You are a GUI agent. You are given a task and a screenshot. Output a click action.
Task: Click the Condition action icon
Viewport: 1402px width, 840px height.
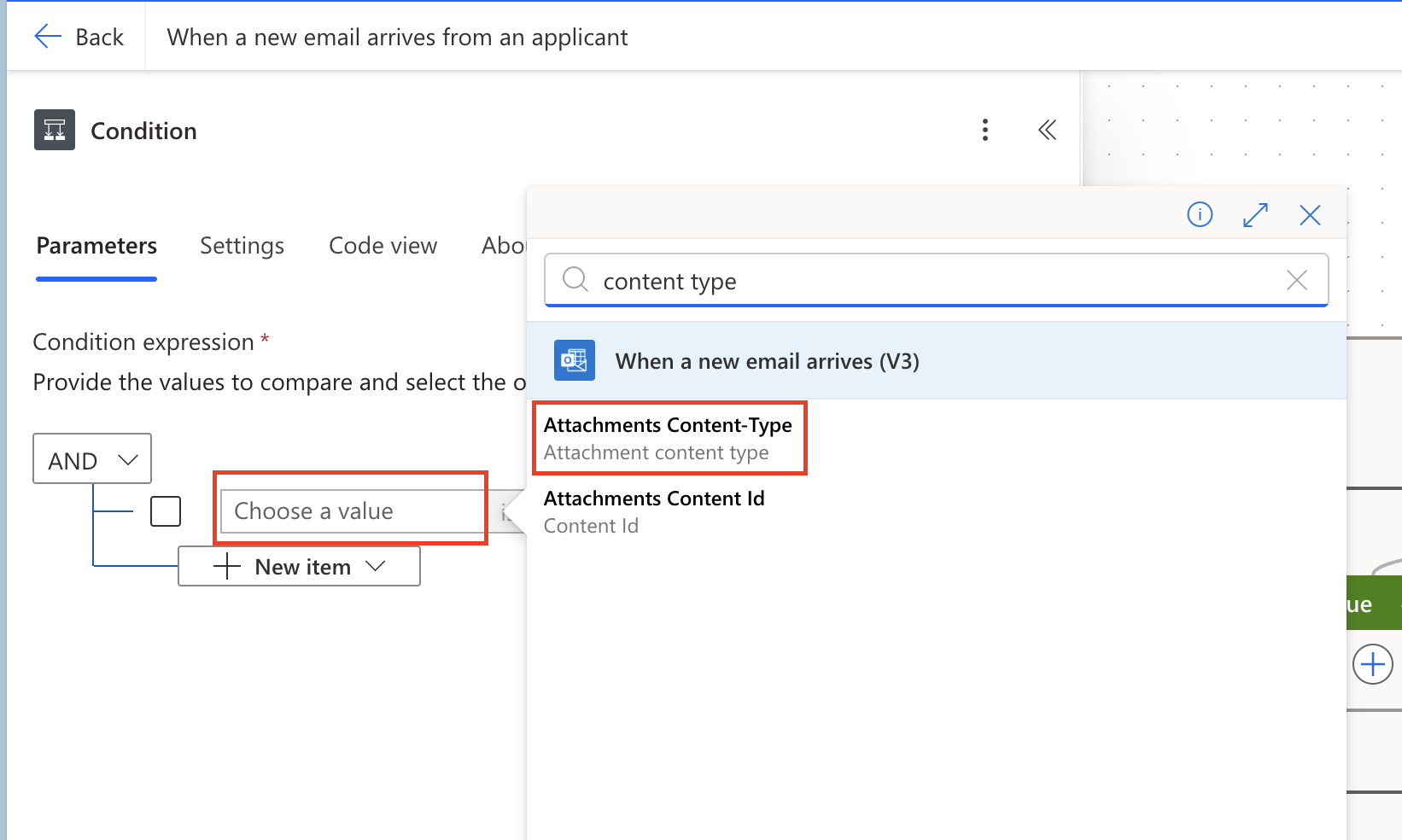coord(55,130)
